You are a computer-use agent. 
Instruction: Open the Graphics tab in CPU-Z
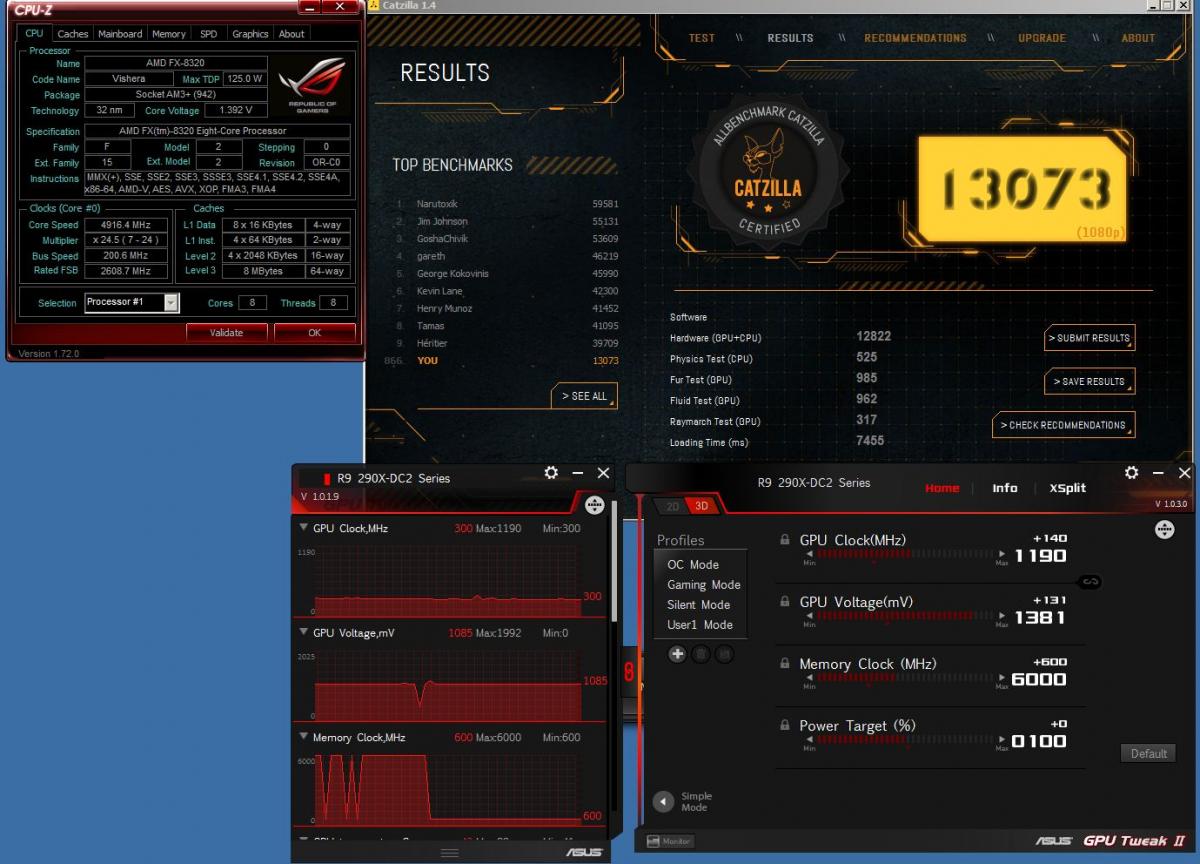click(250, 34)
